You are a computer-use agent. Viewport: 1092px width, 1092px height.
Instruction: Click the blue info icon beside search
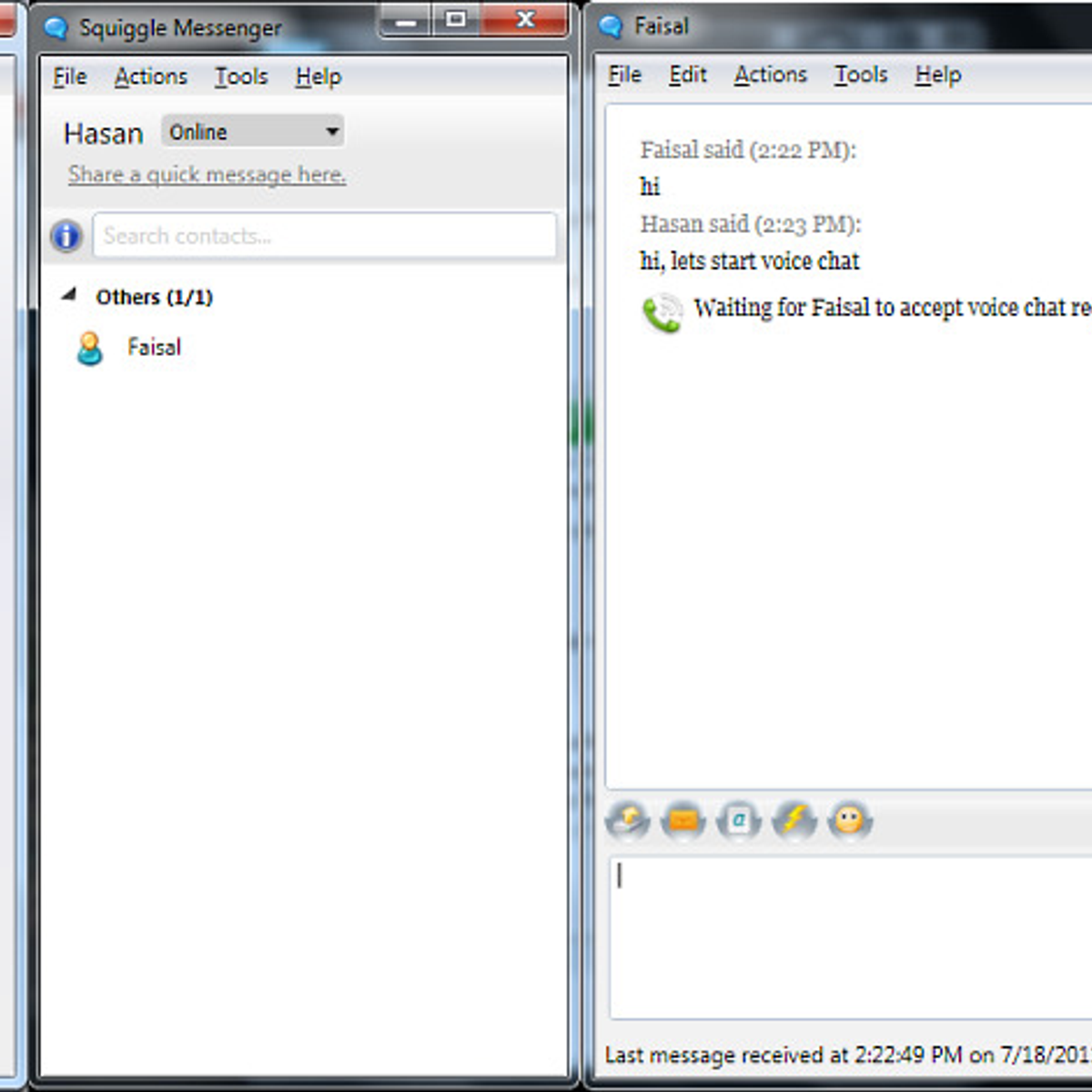click(x=66, y=236)
